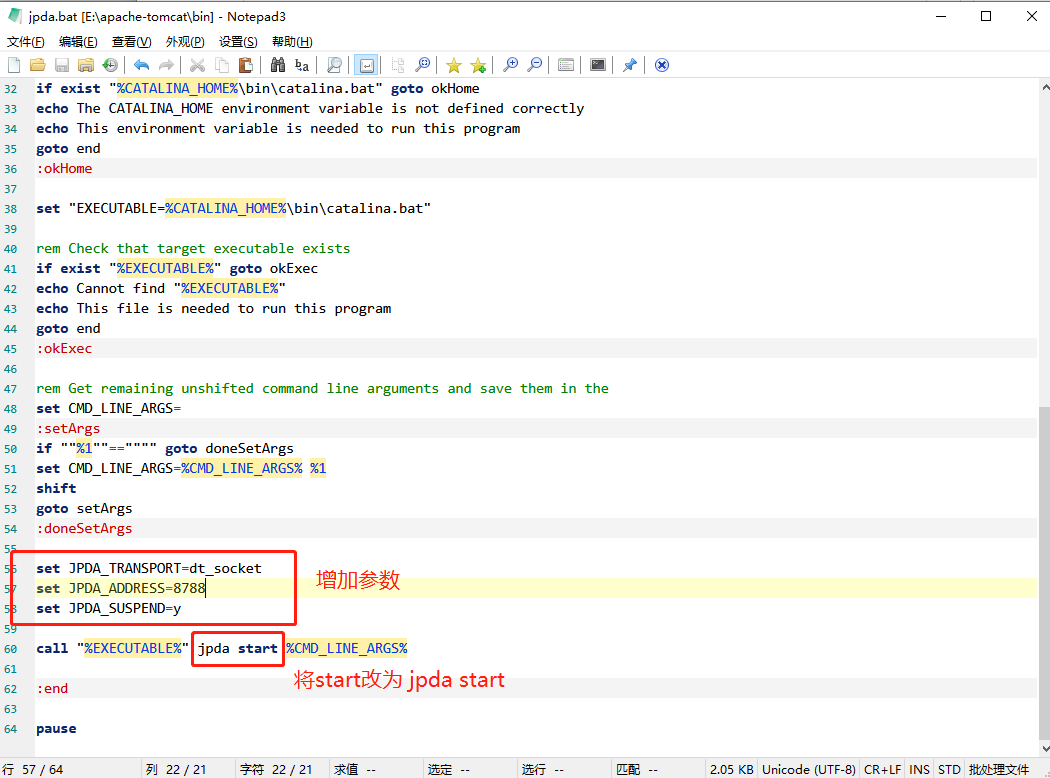The width and height of the screenshot is (1050, 778).
Task: Open the 设置(S) menu
Action: pyautogui.click(x=238, y=41)
